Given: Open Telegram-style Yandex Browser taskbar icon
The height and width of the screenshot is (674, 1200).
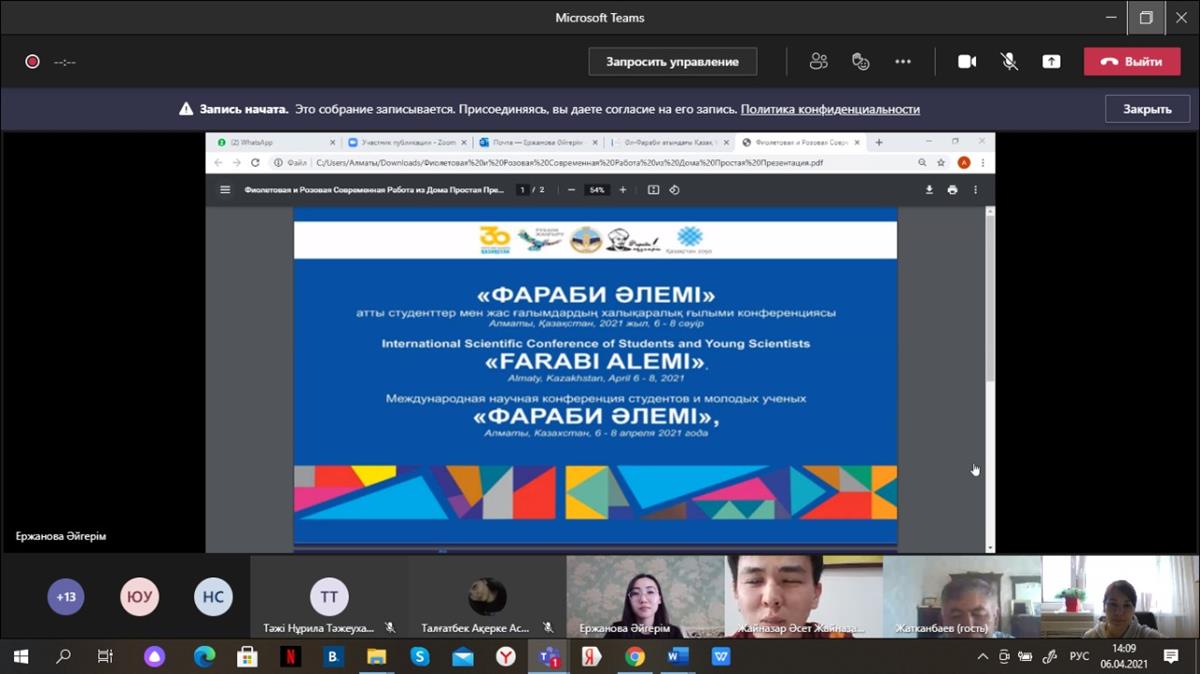Looking at the screenshot, I should click(506, 657).
